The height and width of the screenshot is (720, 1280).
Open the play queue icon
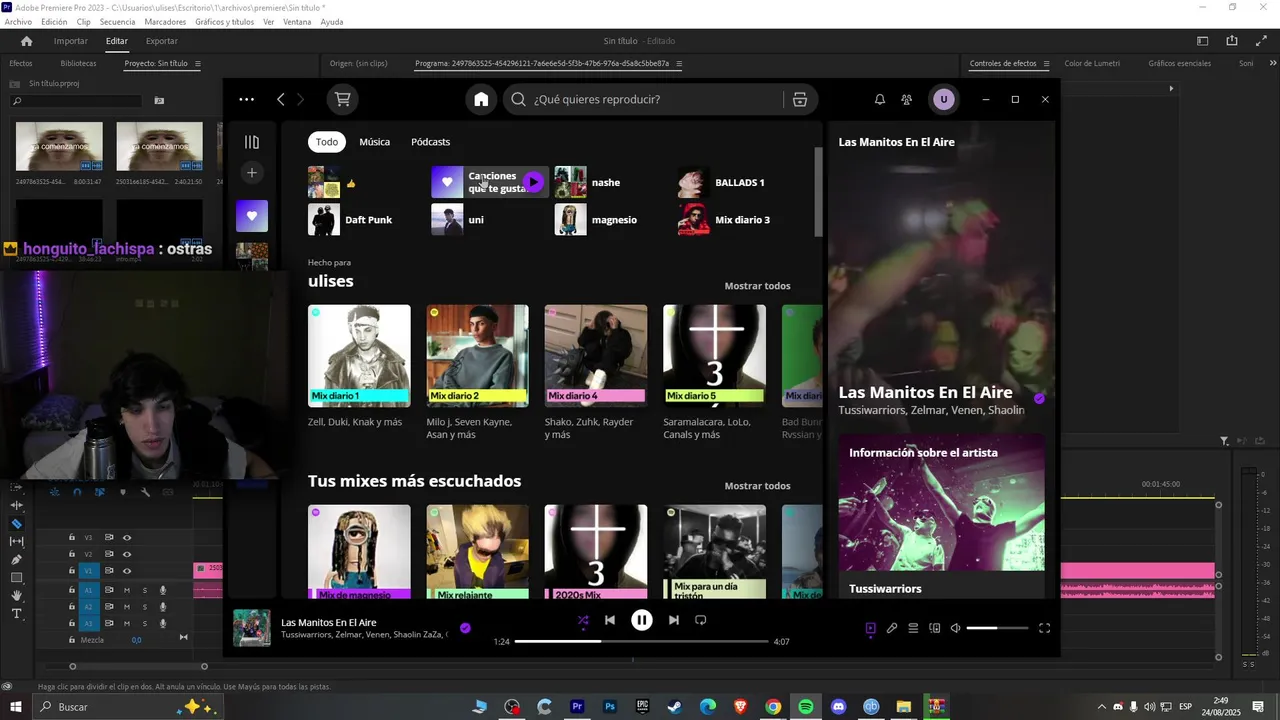tap(913, 629)
